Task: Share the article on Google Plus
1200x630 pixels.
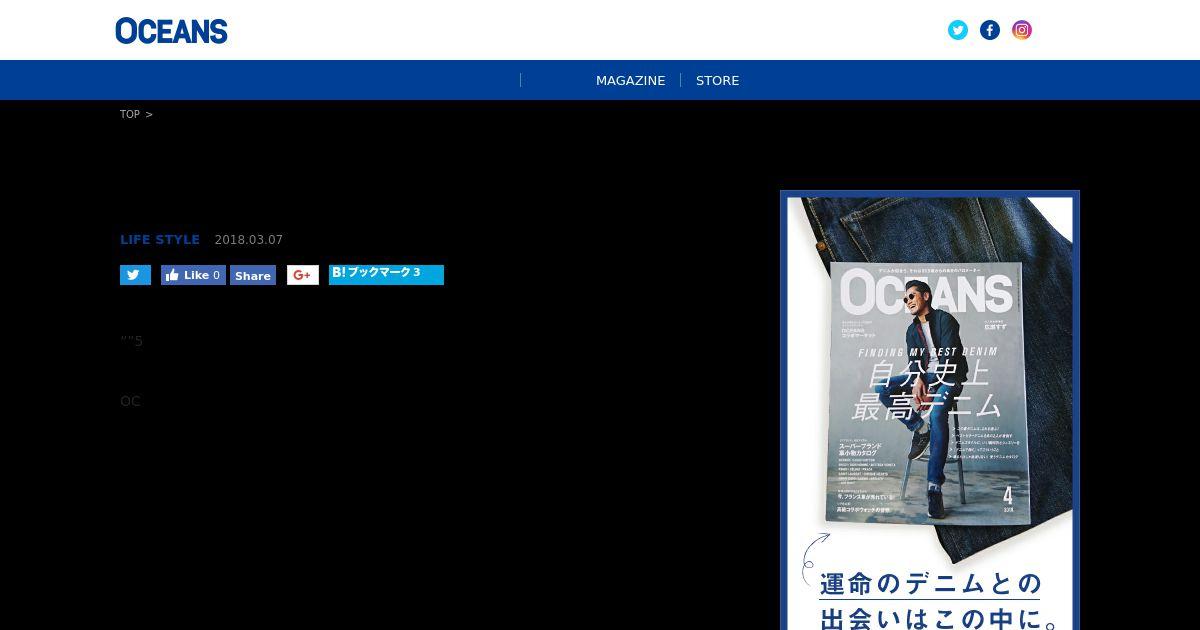Action: tap(303, 275)
